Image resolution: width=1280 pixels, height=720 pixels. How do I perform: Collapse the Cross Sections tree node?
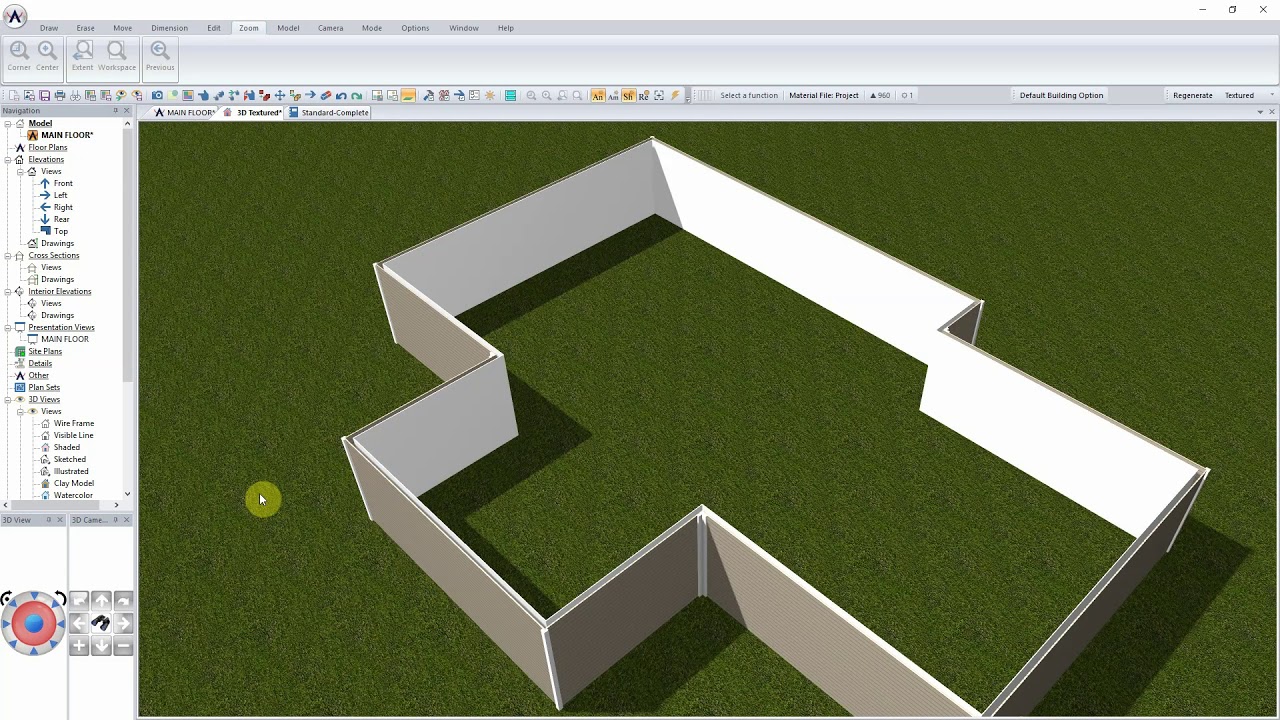(7, 255)
